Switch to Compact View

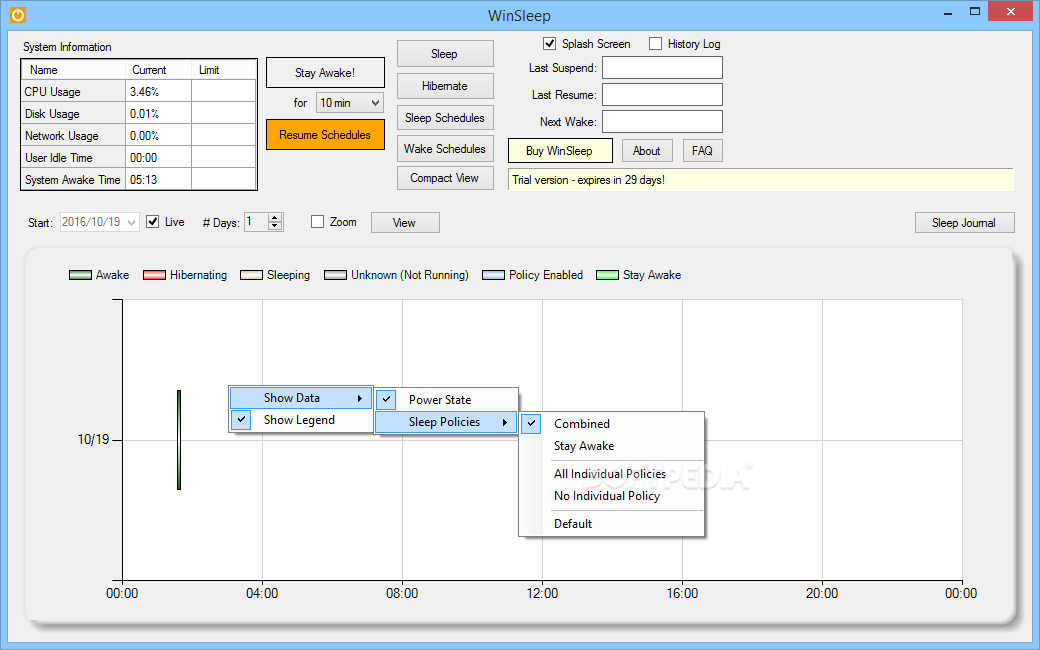click(445, 178)
